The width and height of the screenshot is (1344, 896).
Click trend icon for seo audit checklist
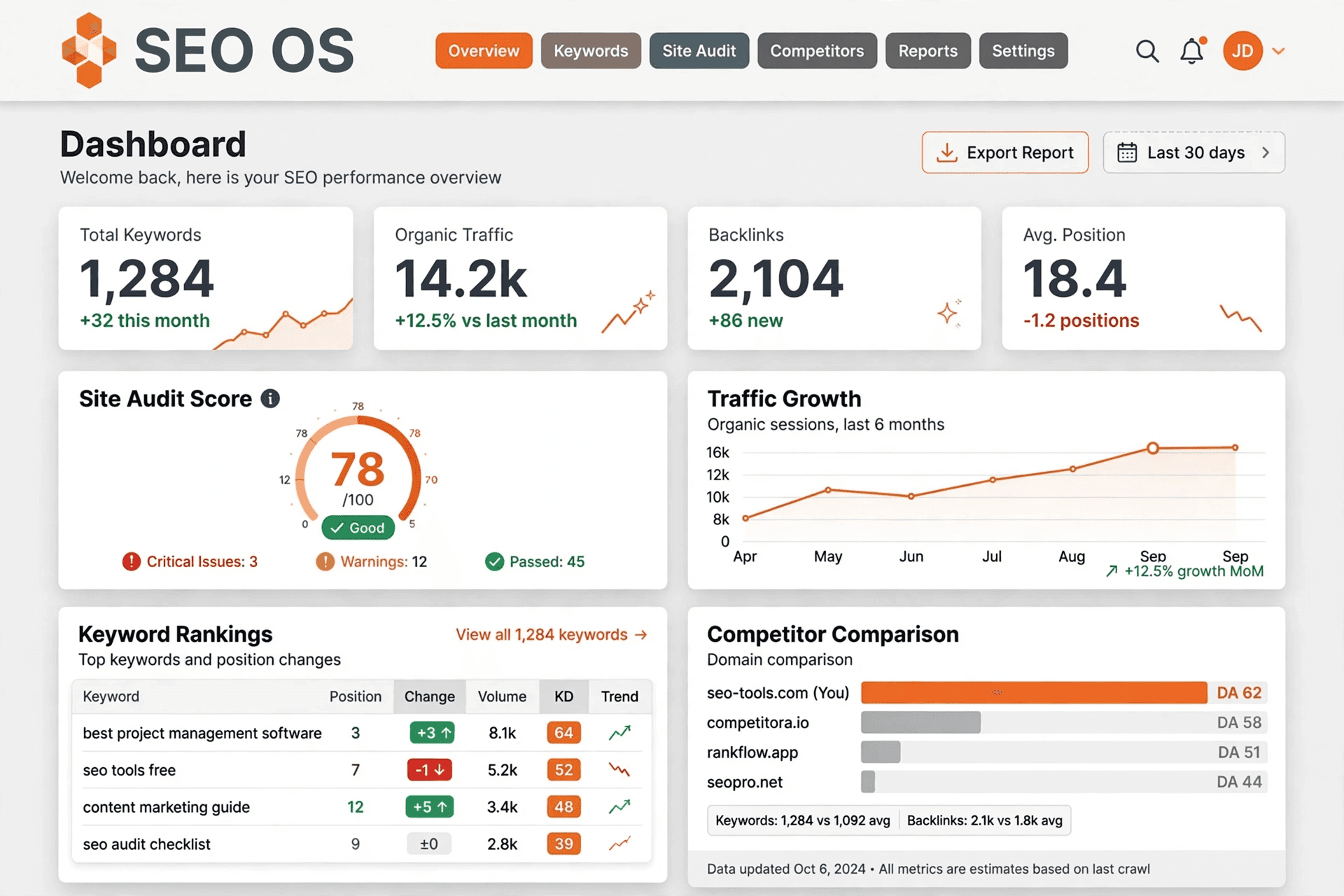[x=619, y=844]
